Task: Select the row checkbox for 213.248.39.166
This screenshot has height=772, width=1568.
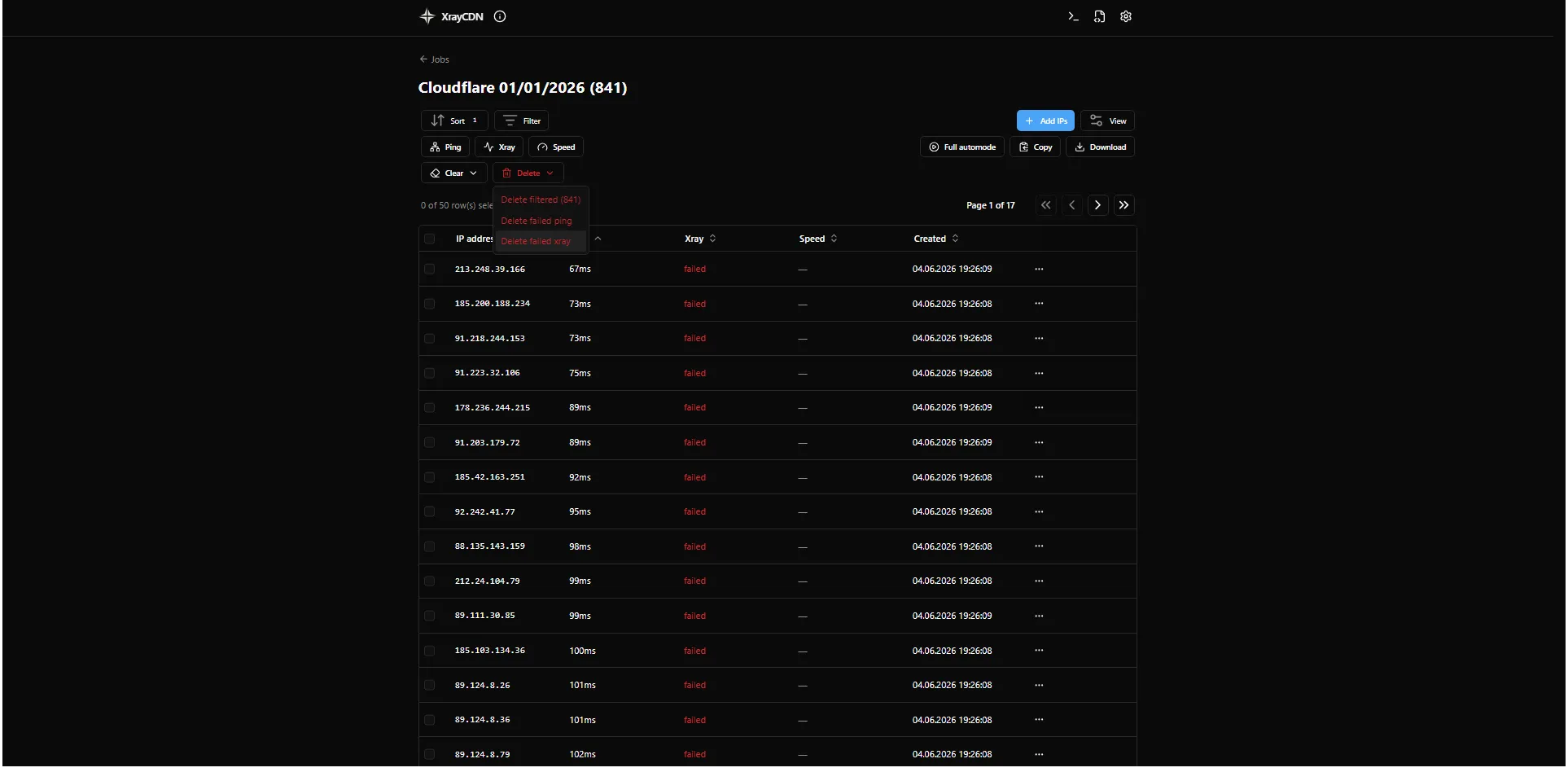Action: (430, 269)
